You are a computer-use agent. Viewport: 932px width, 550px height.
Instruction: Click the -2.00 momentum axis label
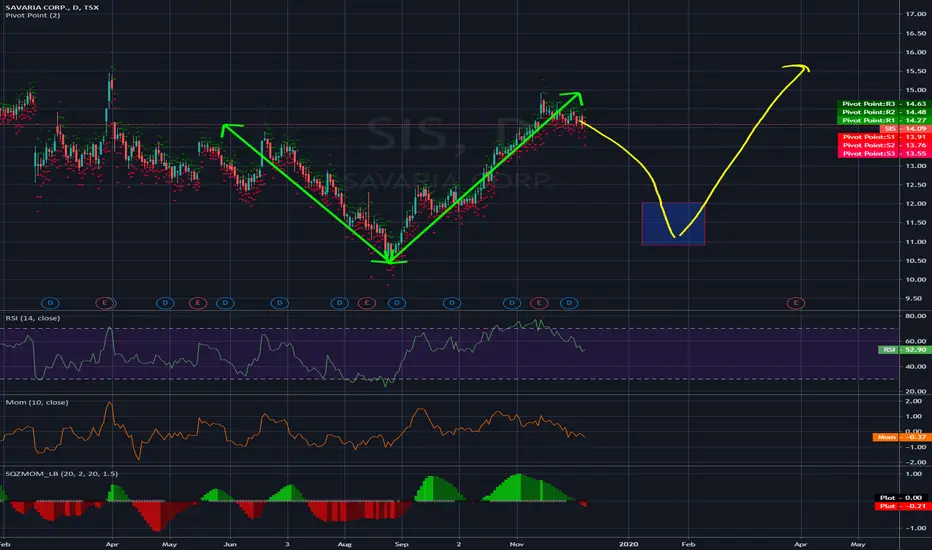[916, 463]
